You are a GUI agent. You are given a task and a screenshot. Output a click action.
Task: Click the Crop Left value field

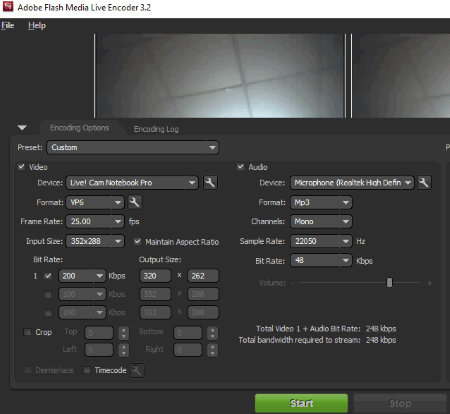click(x=99, y=350)
